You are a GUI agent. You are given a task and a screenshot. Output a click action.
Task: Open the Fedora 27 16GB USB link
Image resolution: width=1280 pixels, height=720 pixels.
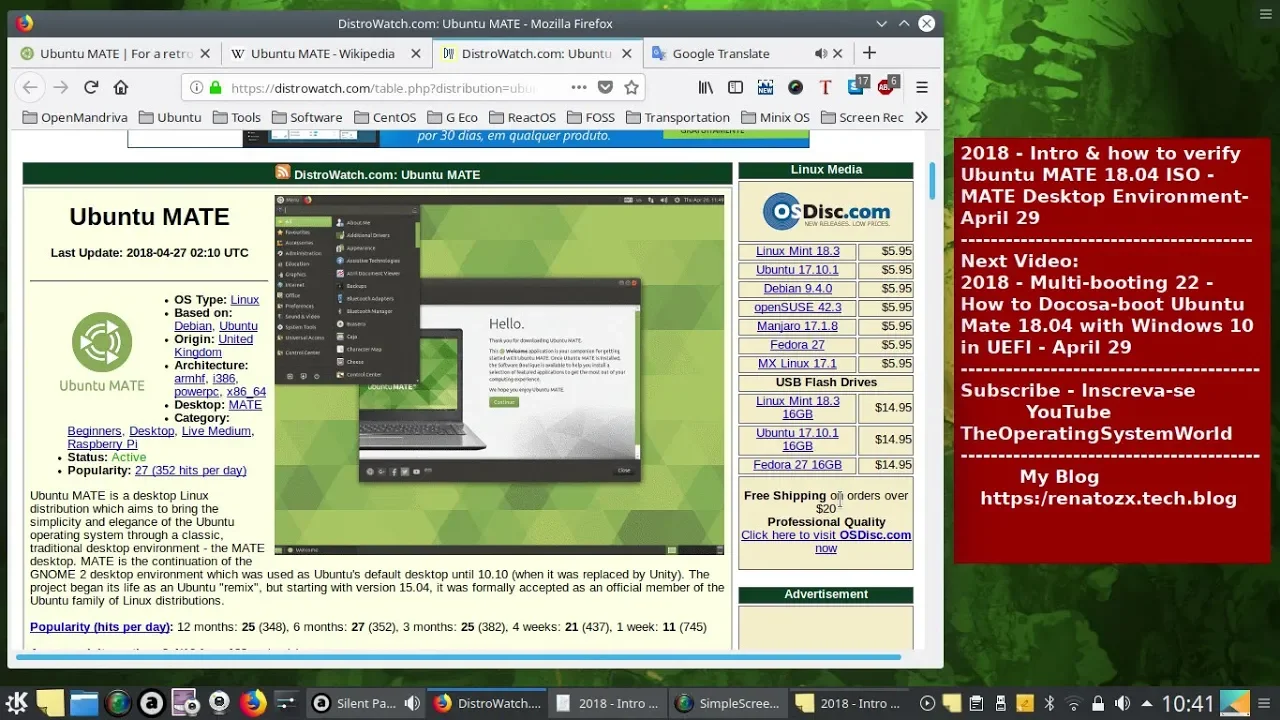point(797,465)
